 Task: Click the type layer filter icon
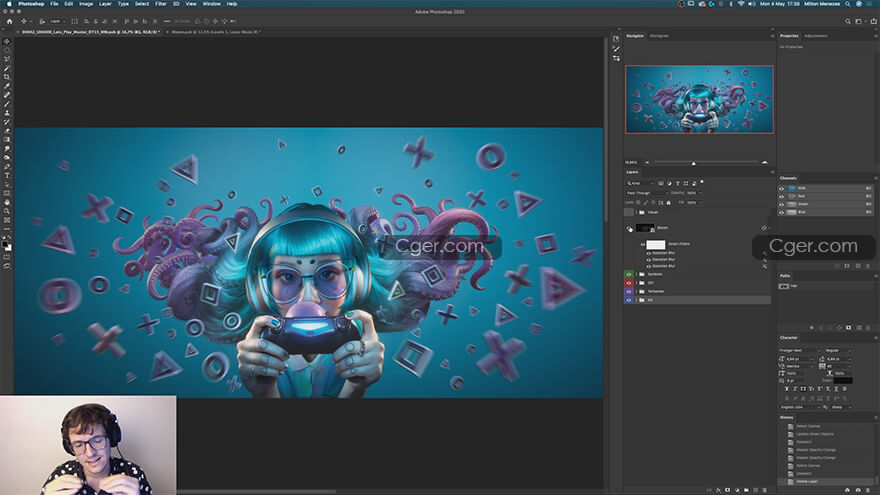pyautogui.click(x=677, y=183)
